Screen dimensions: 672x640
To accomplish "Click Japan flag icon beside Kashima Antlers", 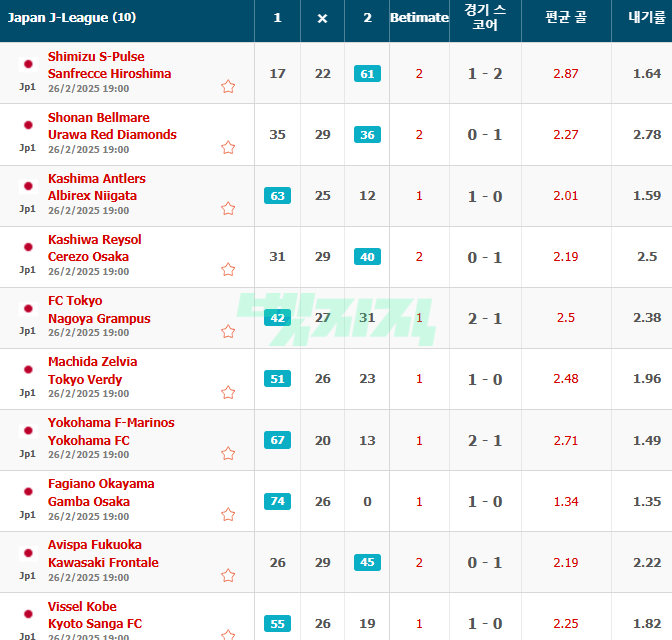I will pos(28,186).
